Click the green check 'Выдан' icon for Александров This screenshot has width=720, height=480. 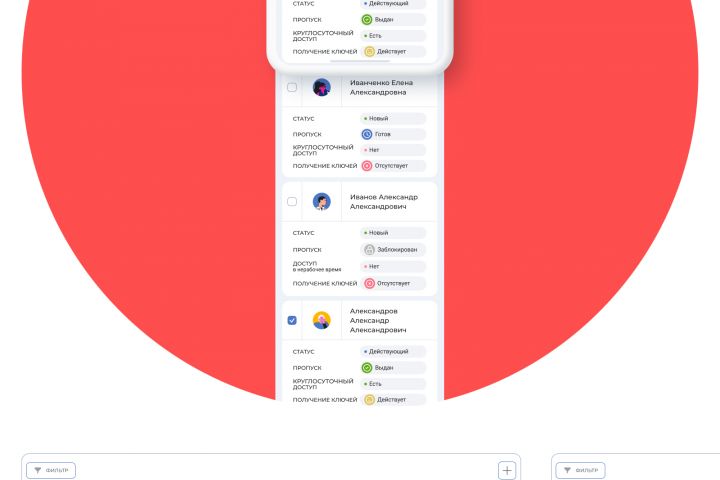click(367, 367)
